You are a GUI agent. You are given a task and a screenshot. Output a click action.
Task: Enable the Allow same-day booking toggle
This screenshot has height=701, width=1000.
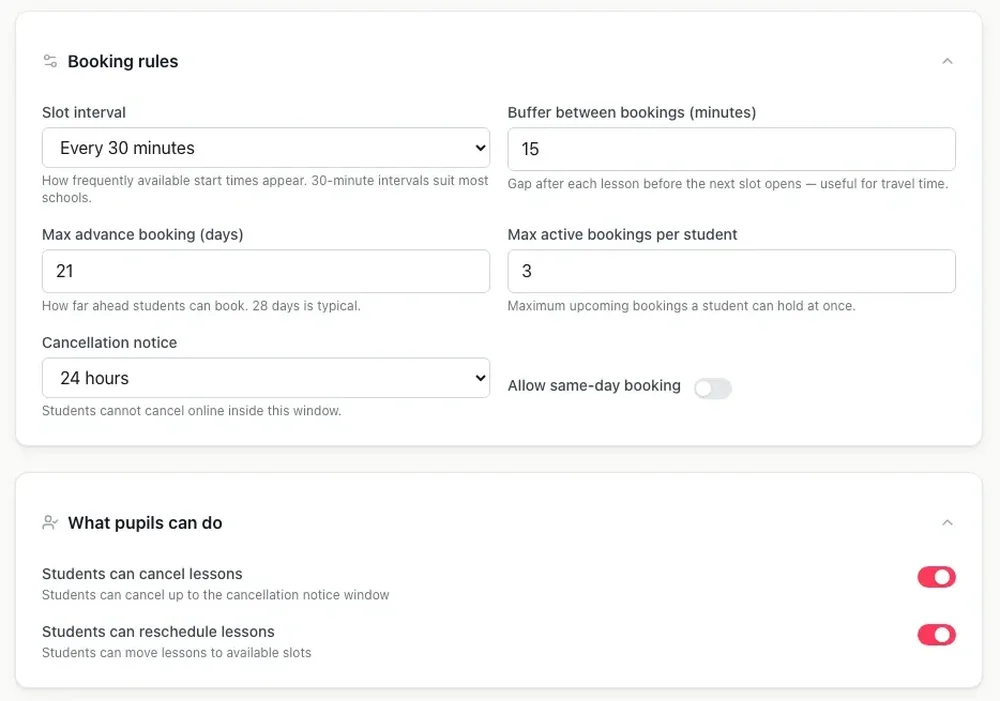[x=712, y=388]
